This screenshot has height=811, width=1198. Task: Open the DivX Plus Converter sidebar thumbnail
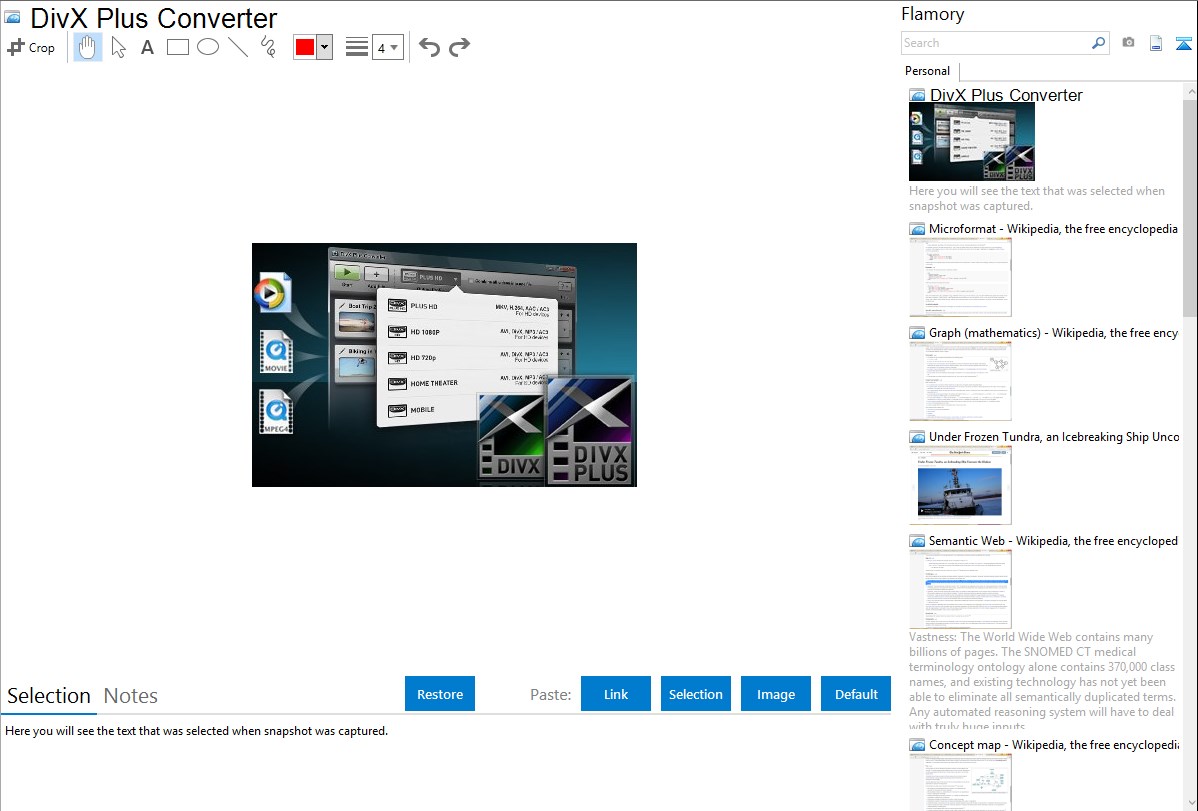pyautogui.click(x=972, y=142)
